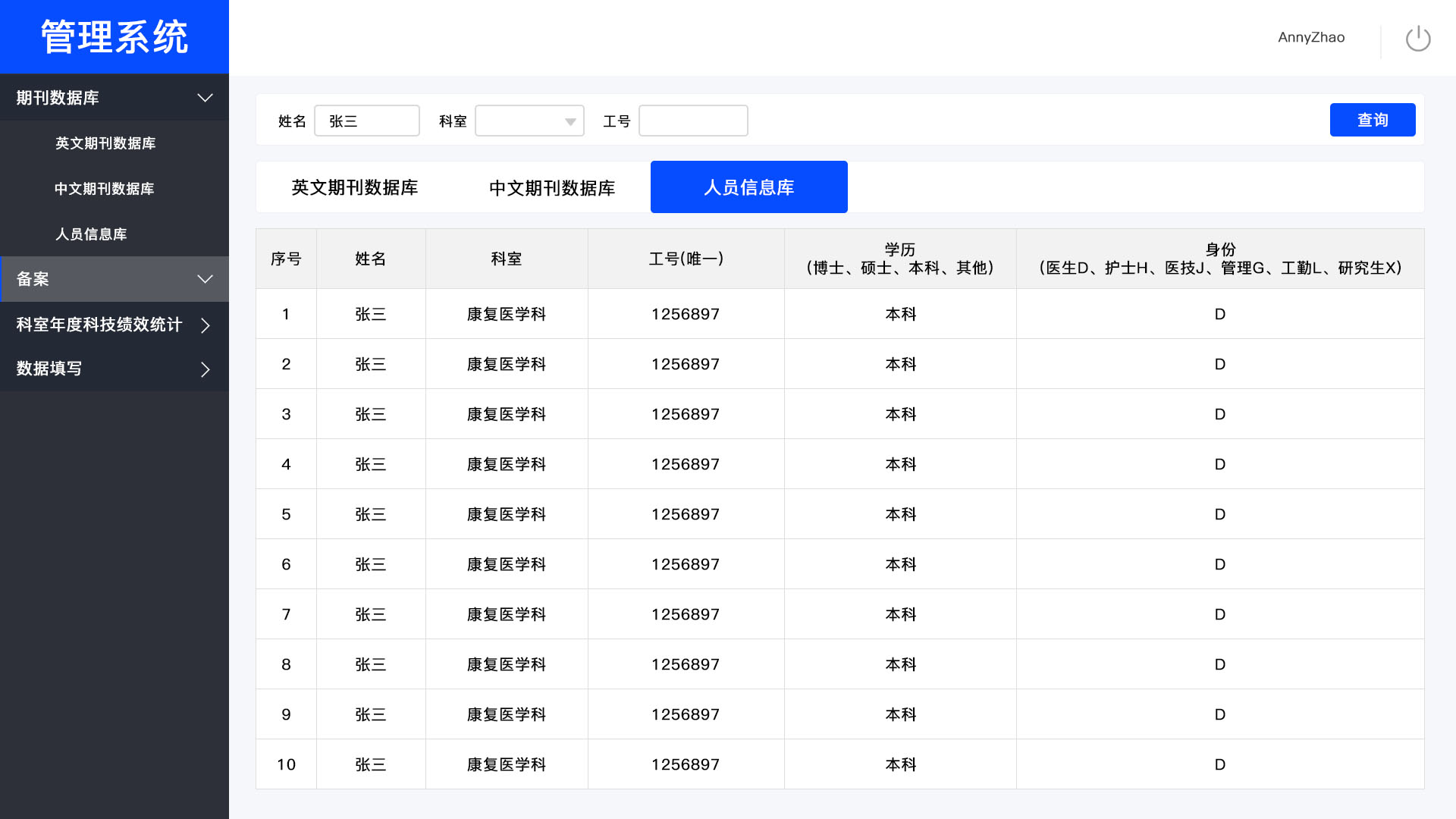Expand the 备案 sidebar section

pos(205,279)
